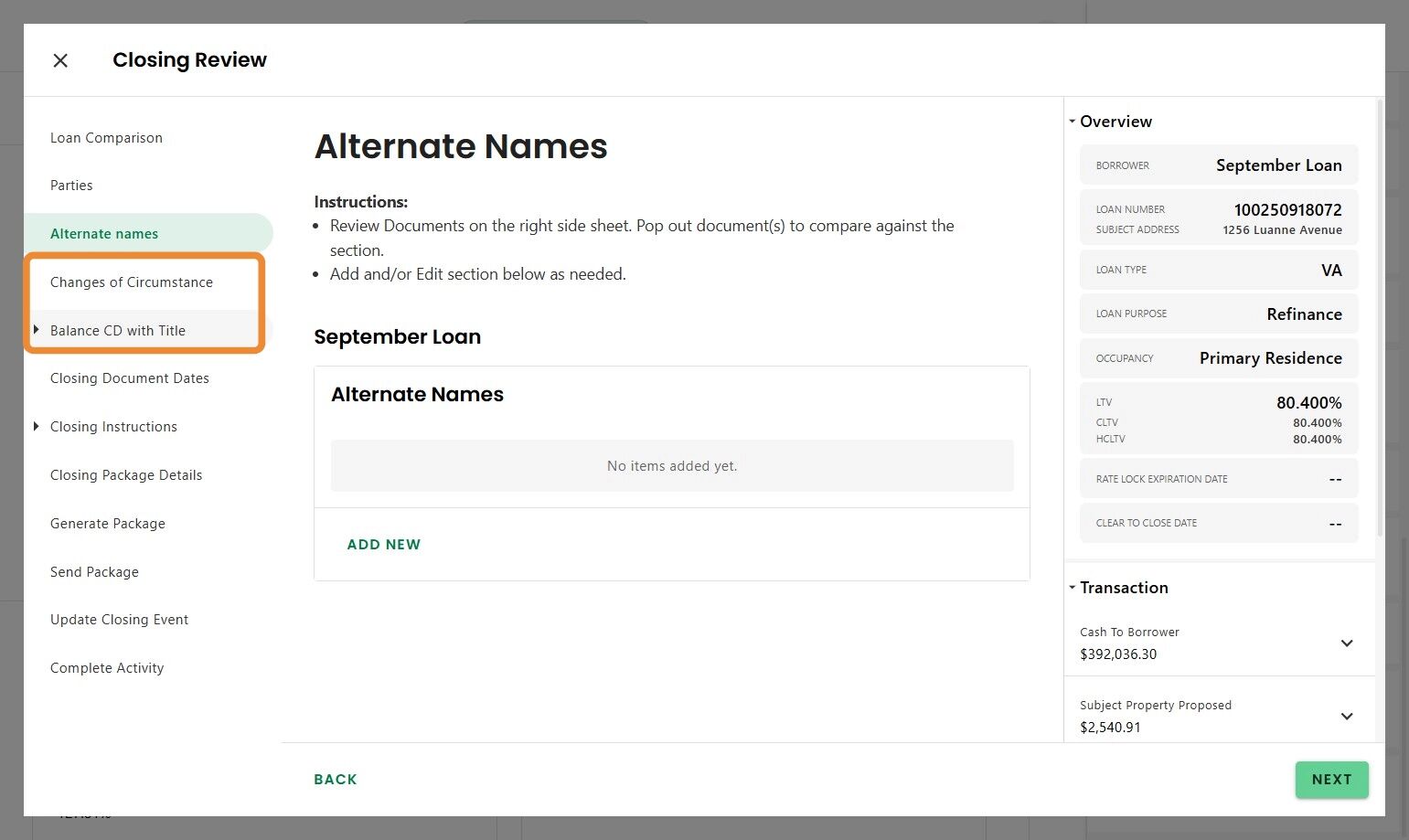Open Loan Comparison step

click(x=106, y=138)
